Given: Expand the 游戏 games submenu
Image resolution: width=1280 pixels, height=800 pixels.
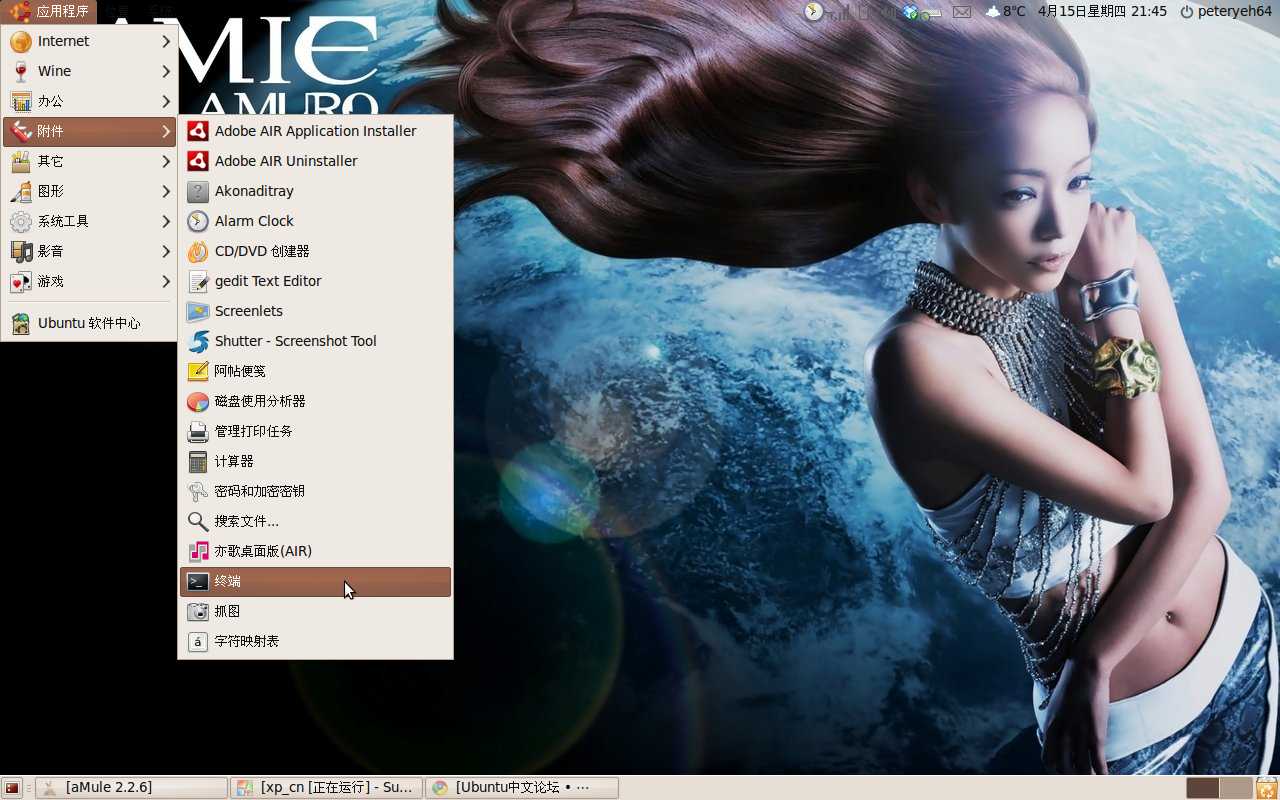Looking at the screenshot, I should click(89, 281).
